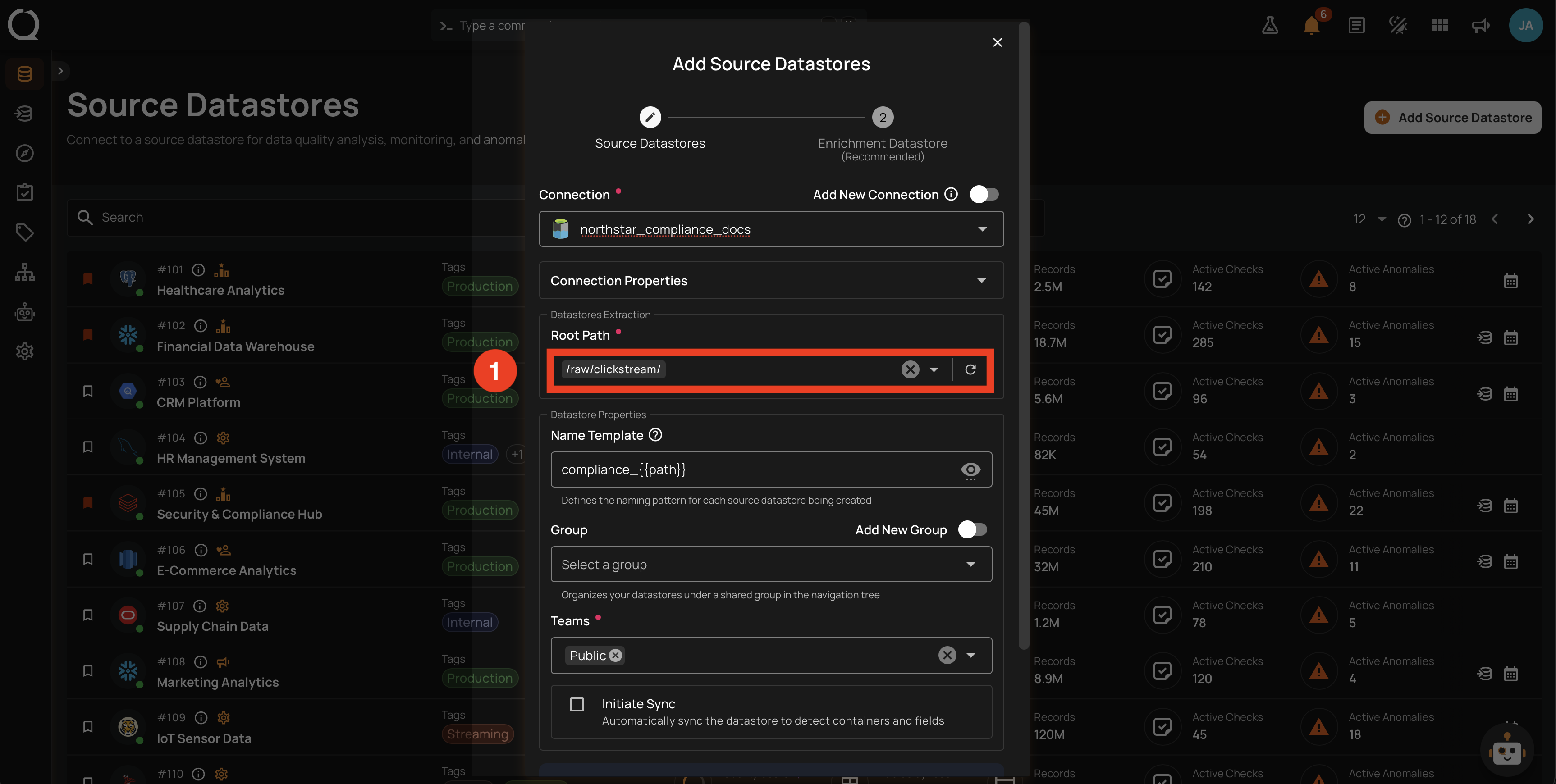Open the announcements megaphone icon

(1481, 25)
